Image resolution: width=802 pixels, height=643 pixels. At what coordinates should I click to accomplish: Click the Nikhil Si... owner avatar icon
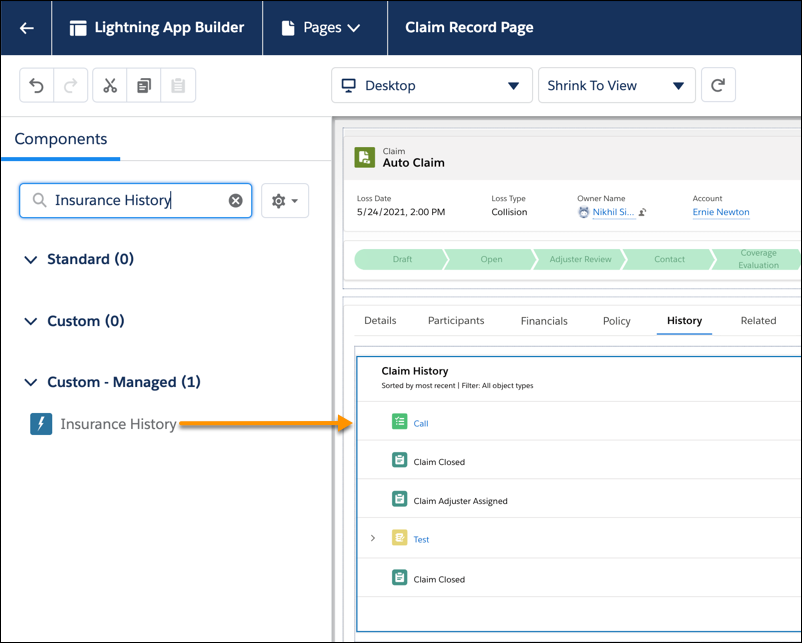[584, 212]
